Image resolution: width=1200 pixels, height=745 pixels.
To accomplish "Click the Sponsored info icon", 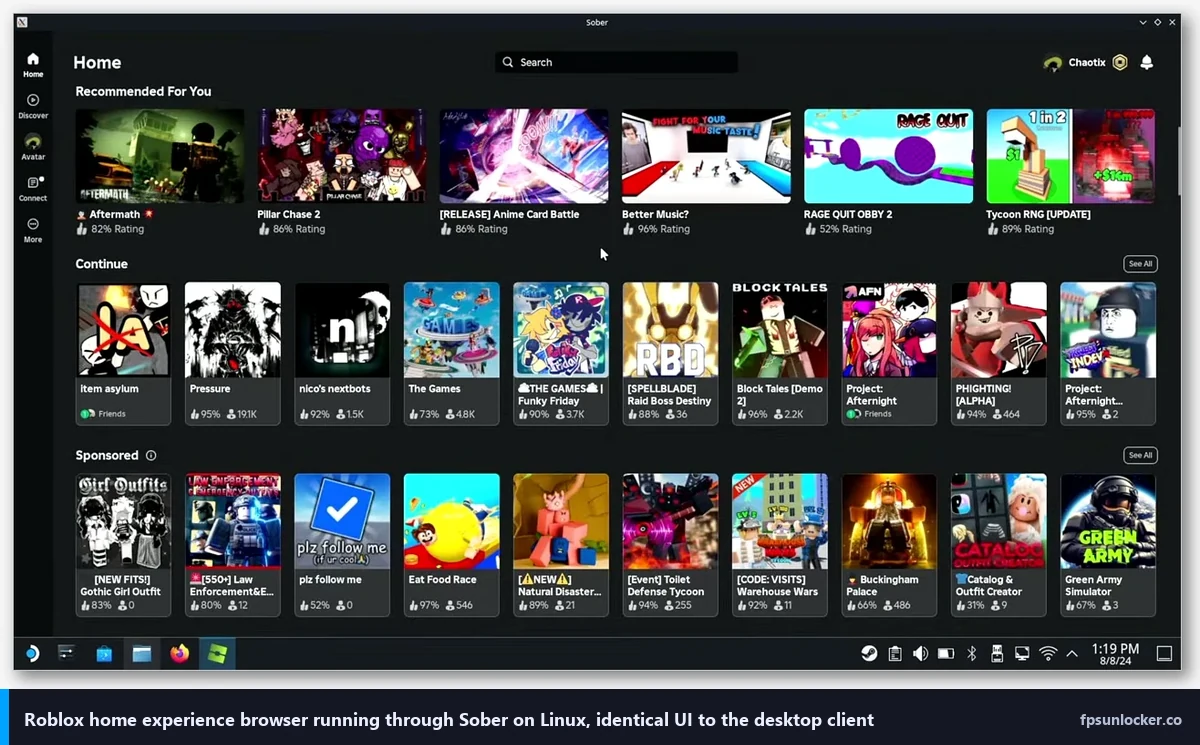I will click(151, 455).
